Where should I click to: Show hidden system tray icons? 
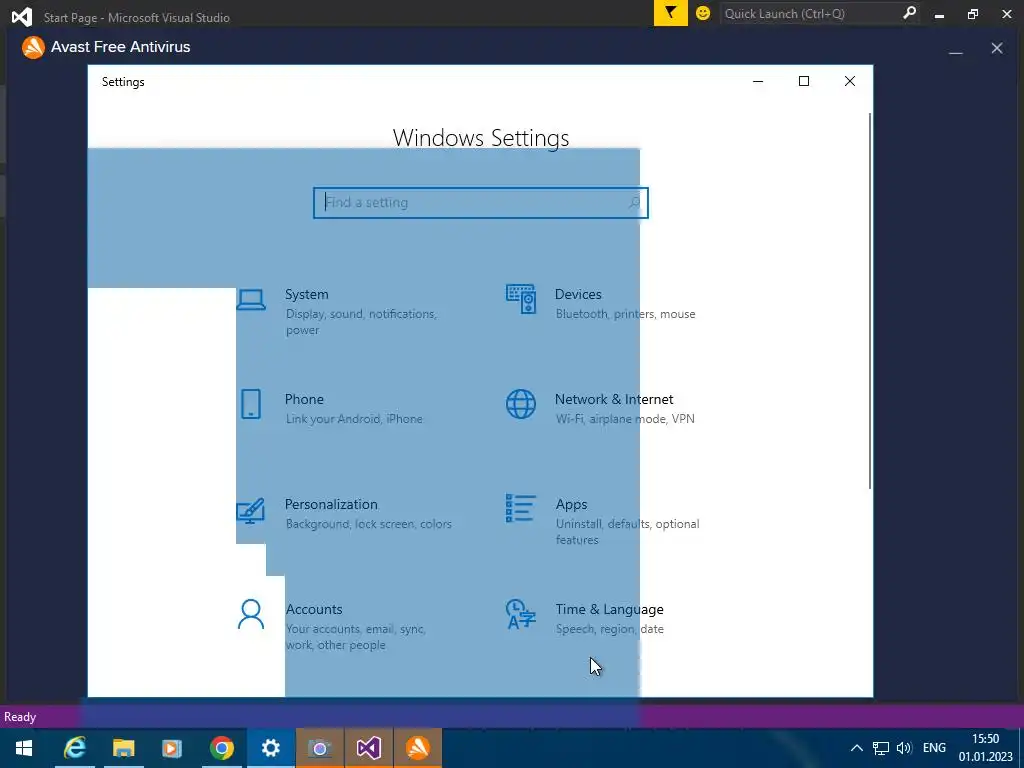[x=857, y=748]
